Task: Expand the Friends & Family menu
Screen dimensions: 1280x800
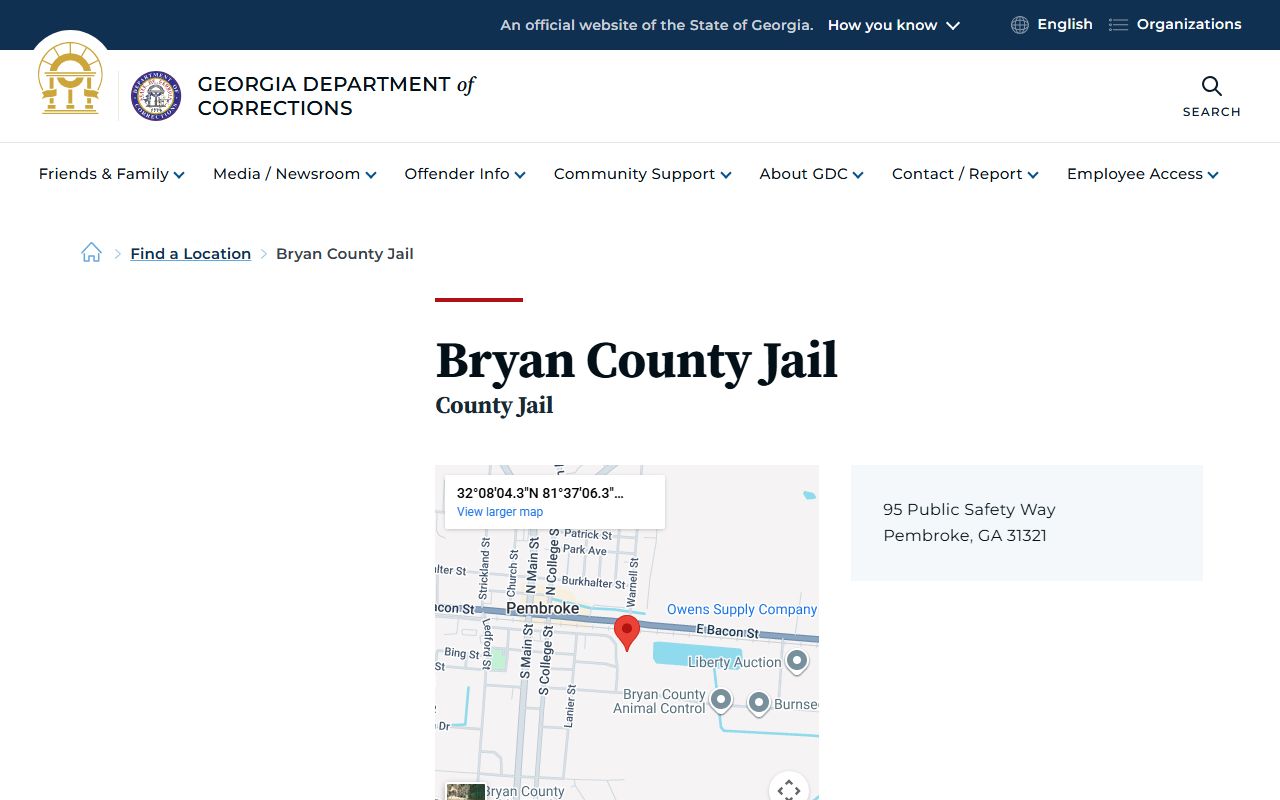Action: pos(112,174)
